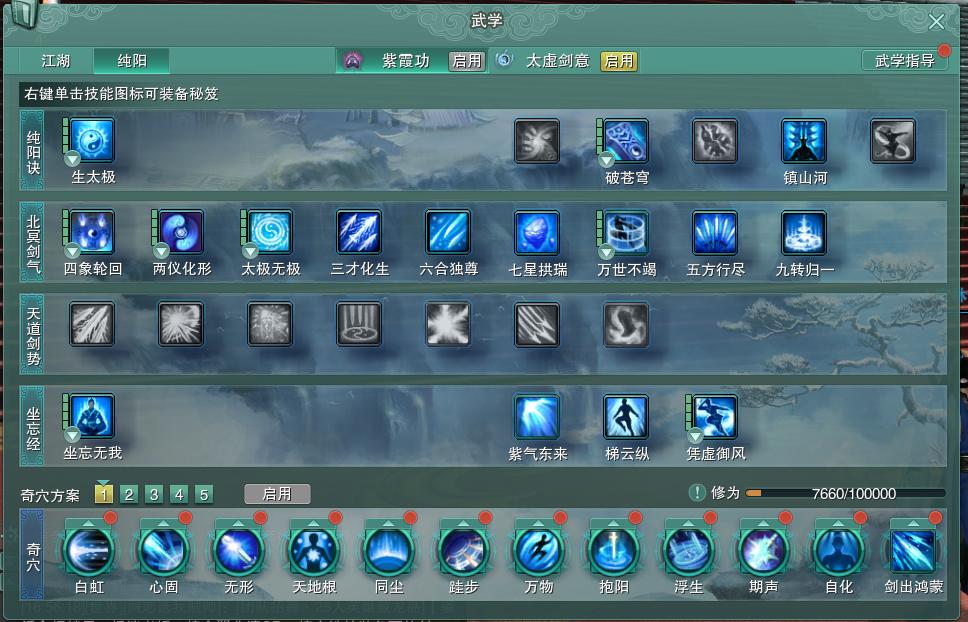Click the 破苍穹 skill icon
The height and width of the screenshot is (622, 968).
625,141
